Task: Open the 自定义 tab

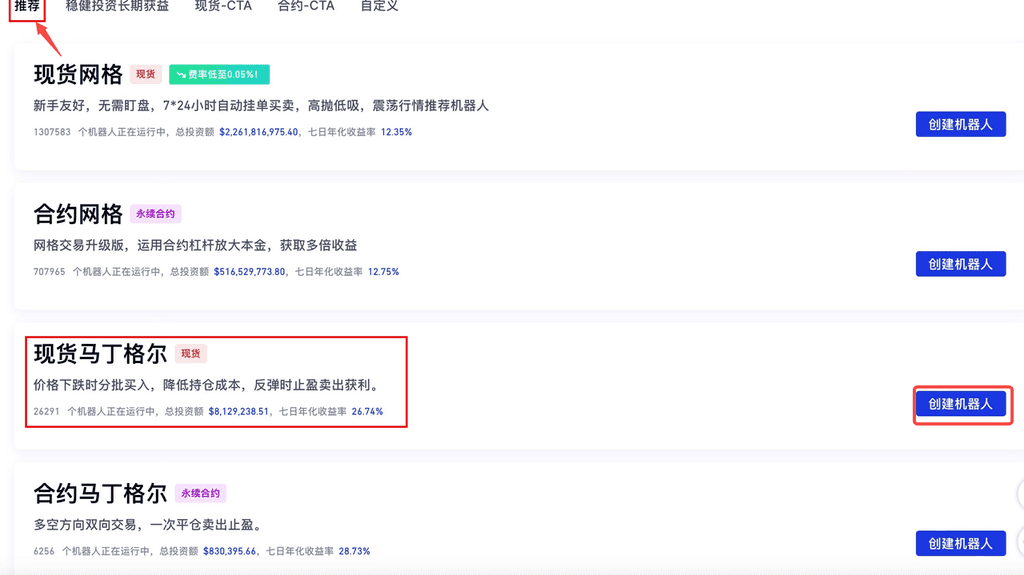Action: [x=379, y=6]
